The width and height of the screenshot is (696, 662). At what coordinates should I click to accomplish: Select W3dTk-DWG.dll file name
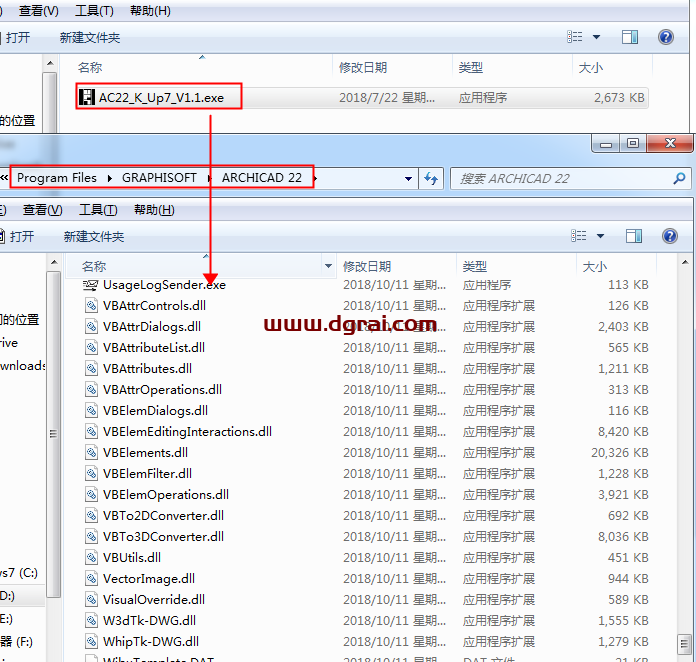[x=149, y=620]
